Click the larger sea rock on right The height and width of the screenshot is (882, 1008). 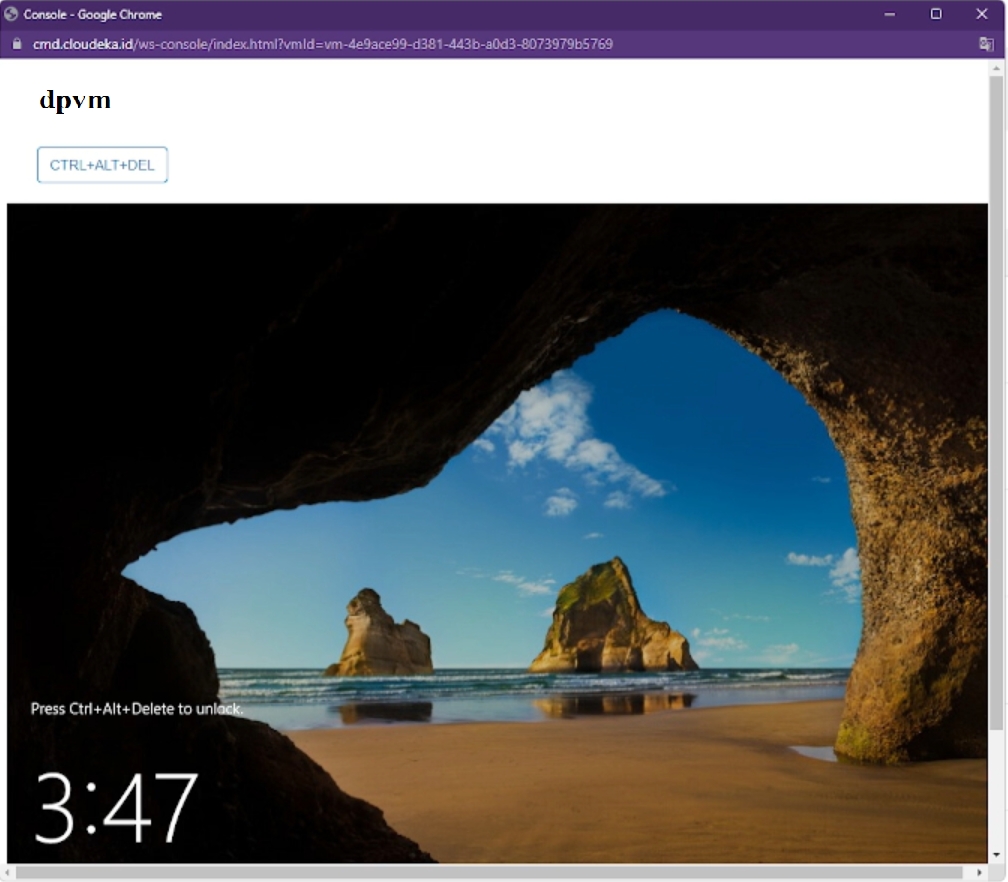(612, 620)
